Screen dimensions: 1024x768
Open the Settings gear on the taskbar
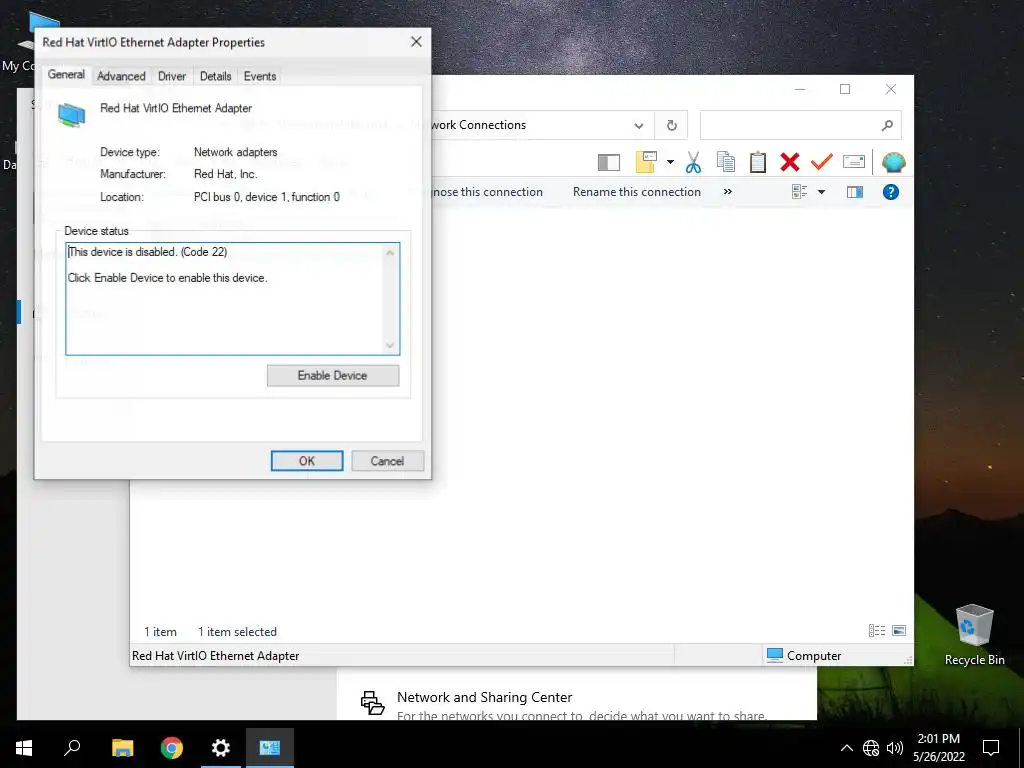[221, 748]
